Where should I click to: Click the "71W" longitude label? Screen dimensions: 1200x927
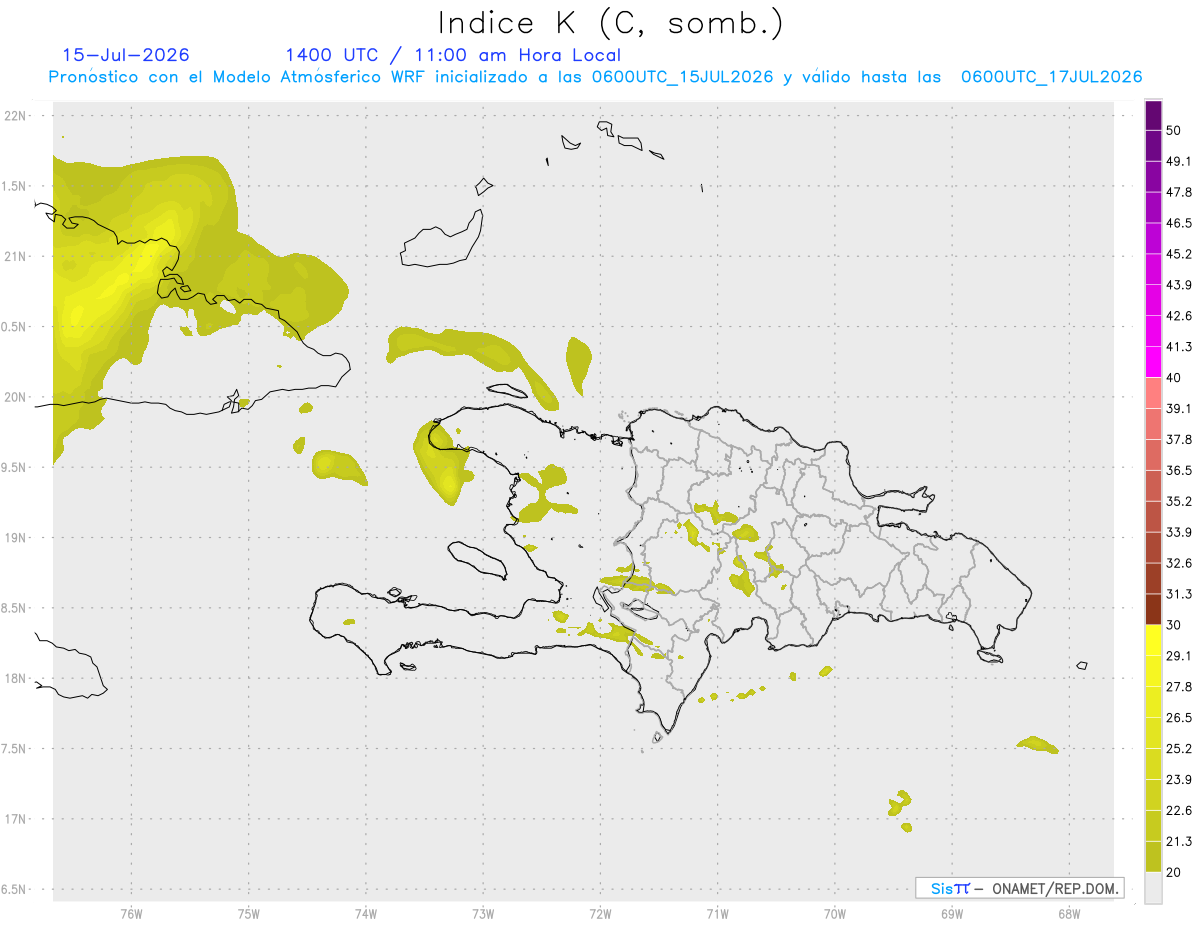click(717, 914)
